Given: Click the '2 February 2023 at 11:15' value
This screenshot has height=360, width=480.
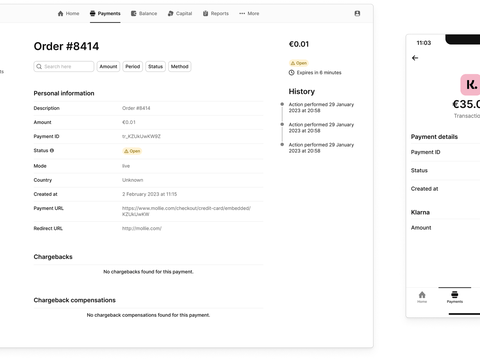Looking at the screenshot, I should 149,194.
